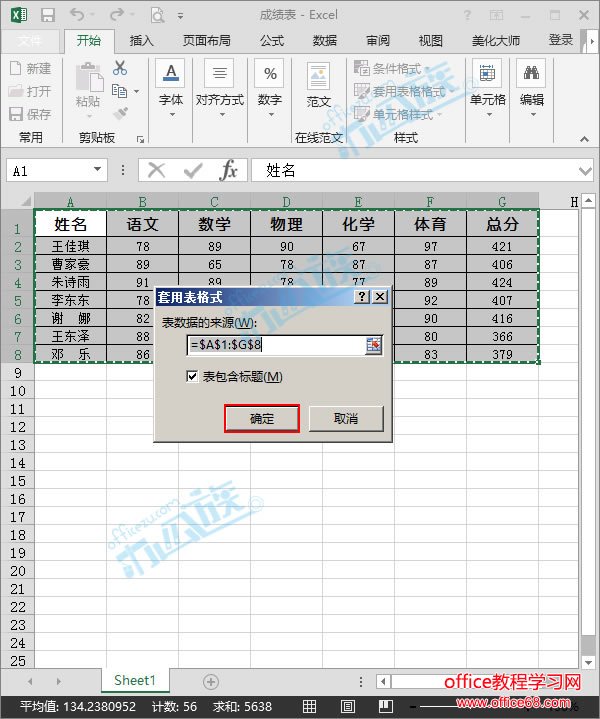Click 打开 in the 常用 group

click(30, 91)
